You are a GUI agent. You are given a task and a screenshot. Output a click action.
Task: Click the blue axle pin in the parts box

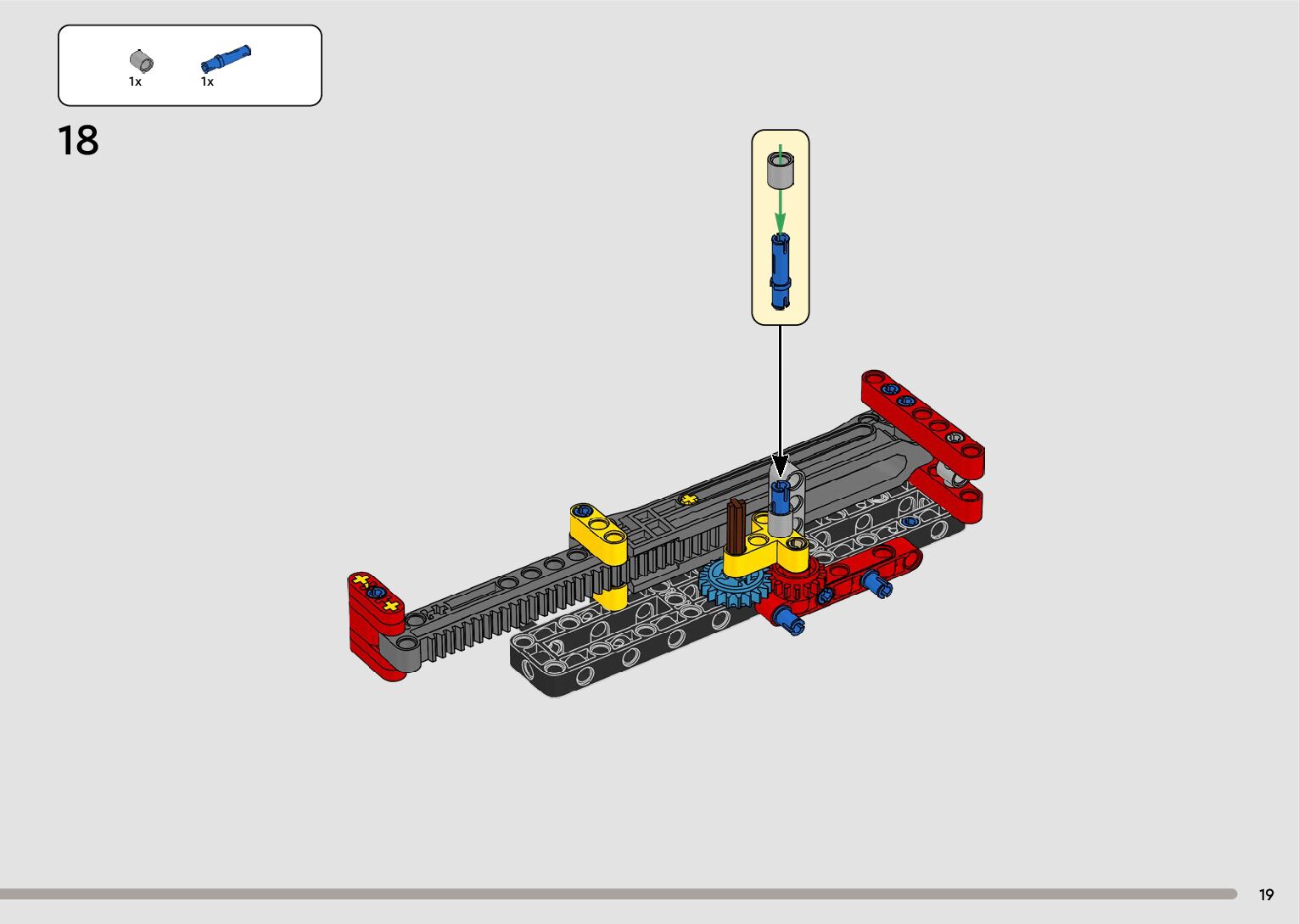tap(226, 59)
